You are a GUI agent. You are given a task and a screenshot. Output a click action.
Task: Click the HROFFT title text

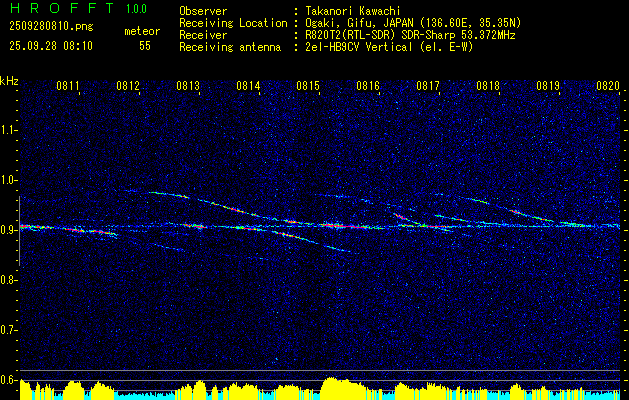[62, 8]
